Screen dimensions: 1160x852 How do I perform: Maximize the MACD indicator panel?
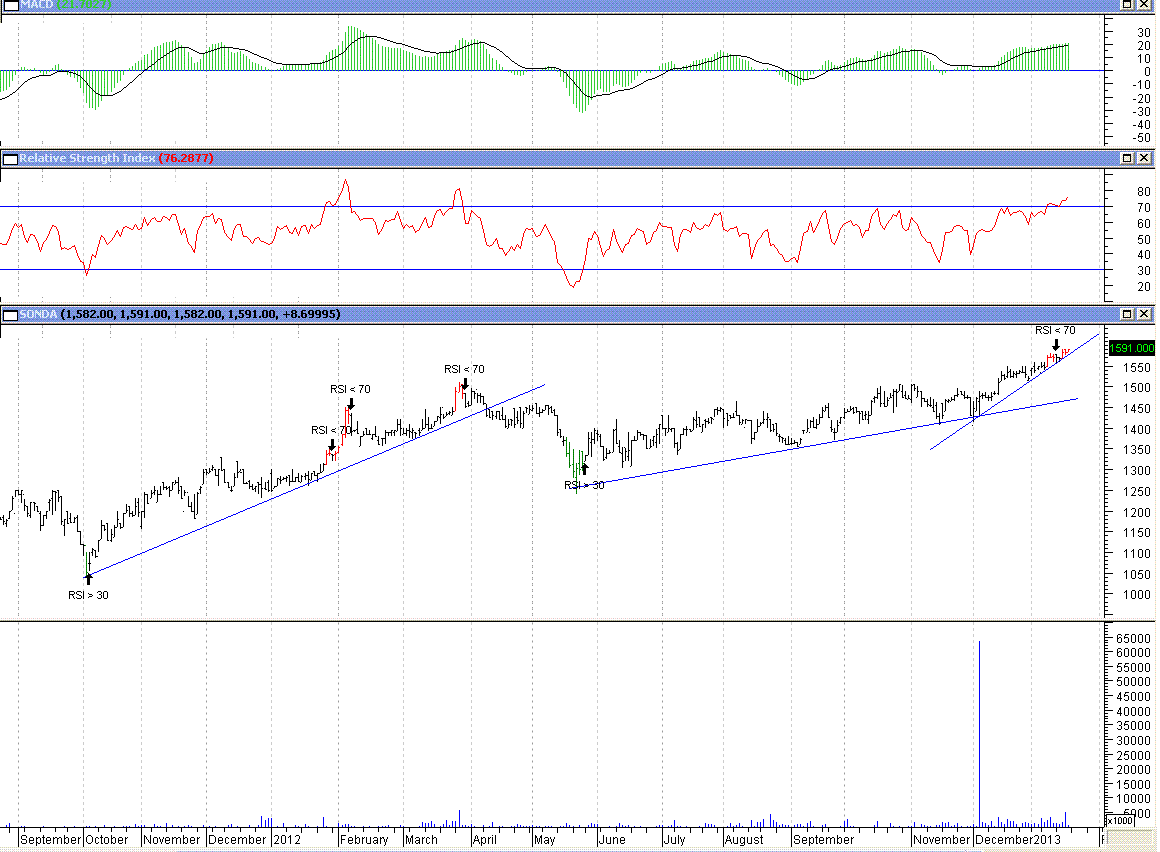coord(1127,5)
